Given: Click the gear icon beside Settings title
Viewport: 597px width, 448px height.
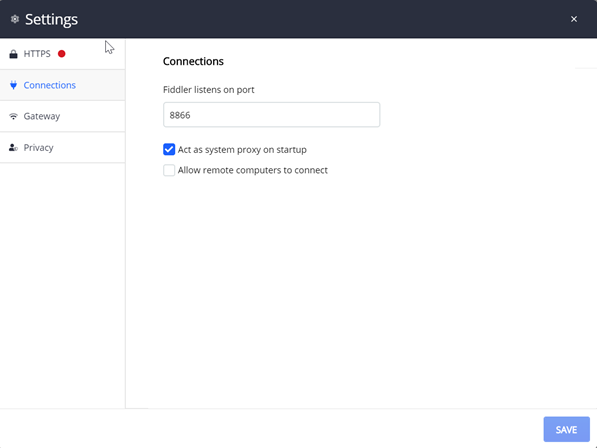Looking at the screenshot, I should pos(14,19).
